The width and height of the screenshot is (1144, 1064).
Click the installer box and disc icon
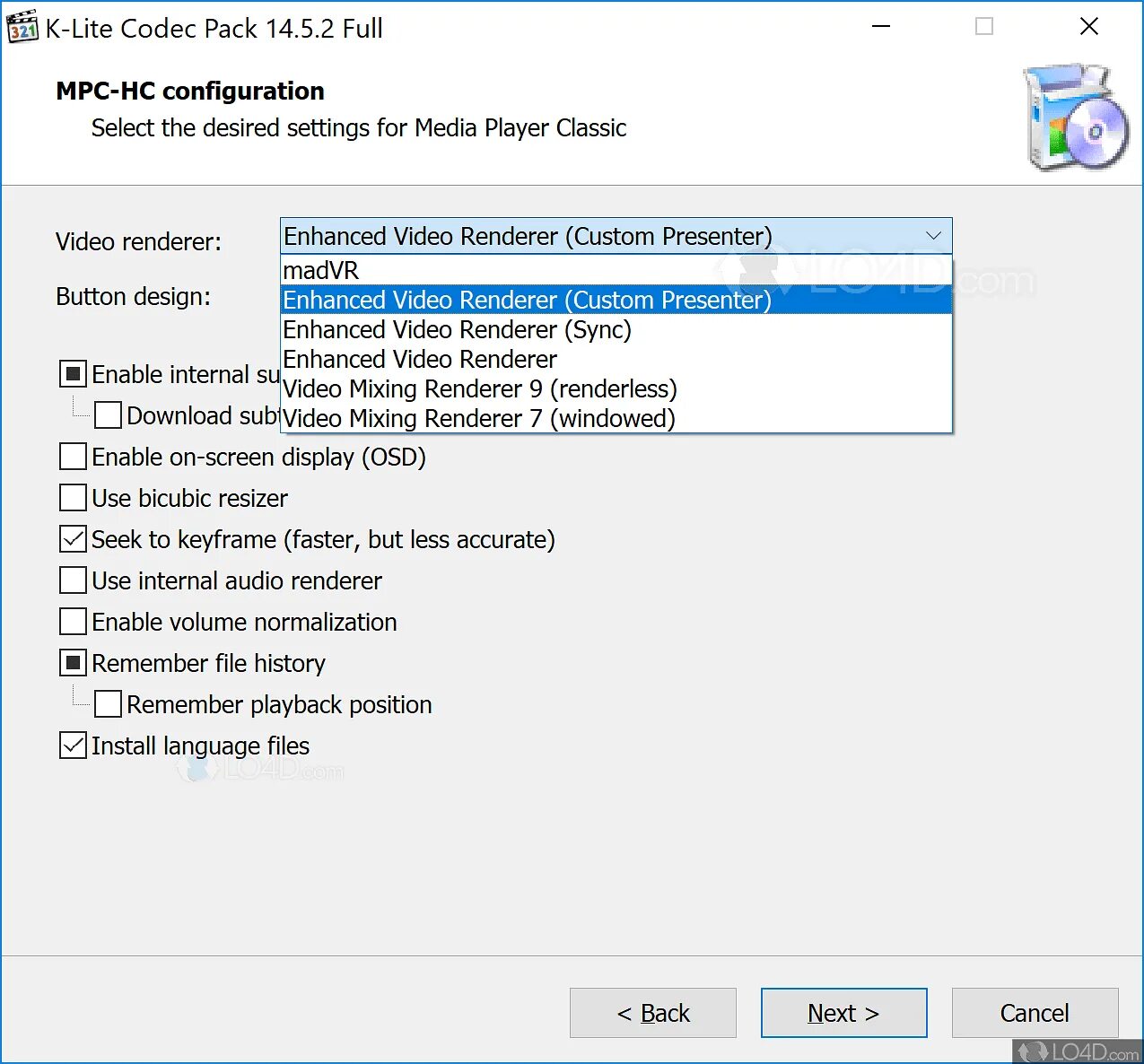(1077, 118)
